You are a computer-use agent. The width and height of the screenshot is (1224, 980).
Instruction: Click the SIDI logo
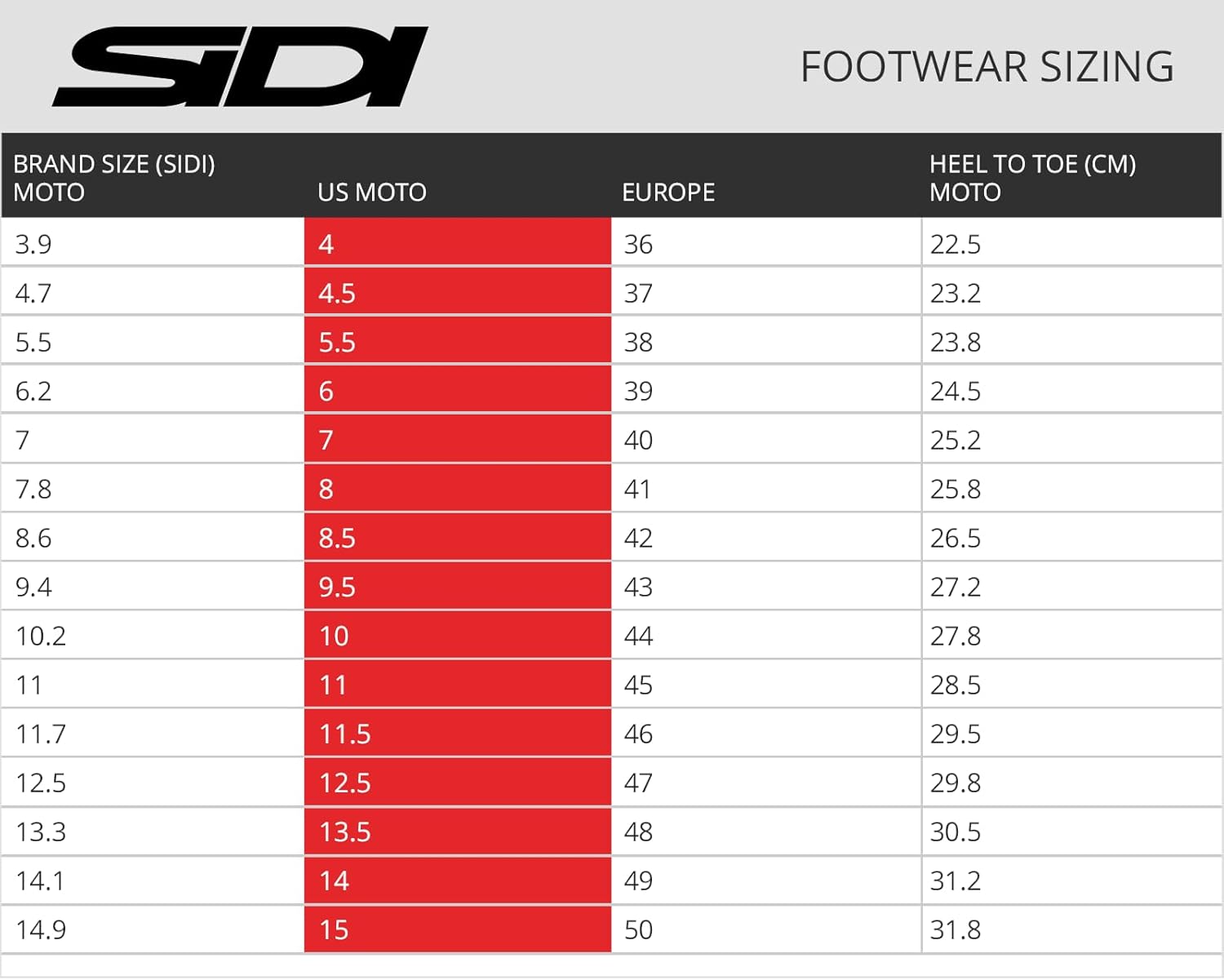point(240,67)
